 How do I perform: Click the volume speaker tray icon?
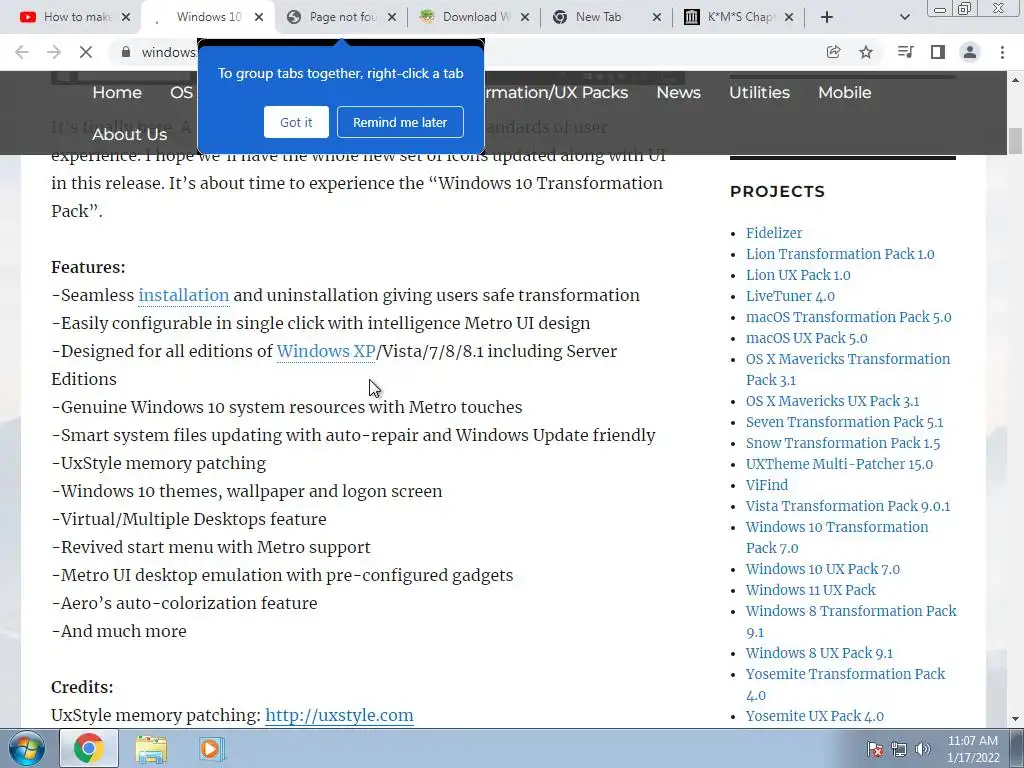tap(923, 749)
